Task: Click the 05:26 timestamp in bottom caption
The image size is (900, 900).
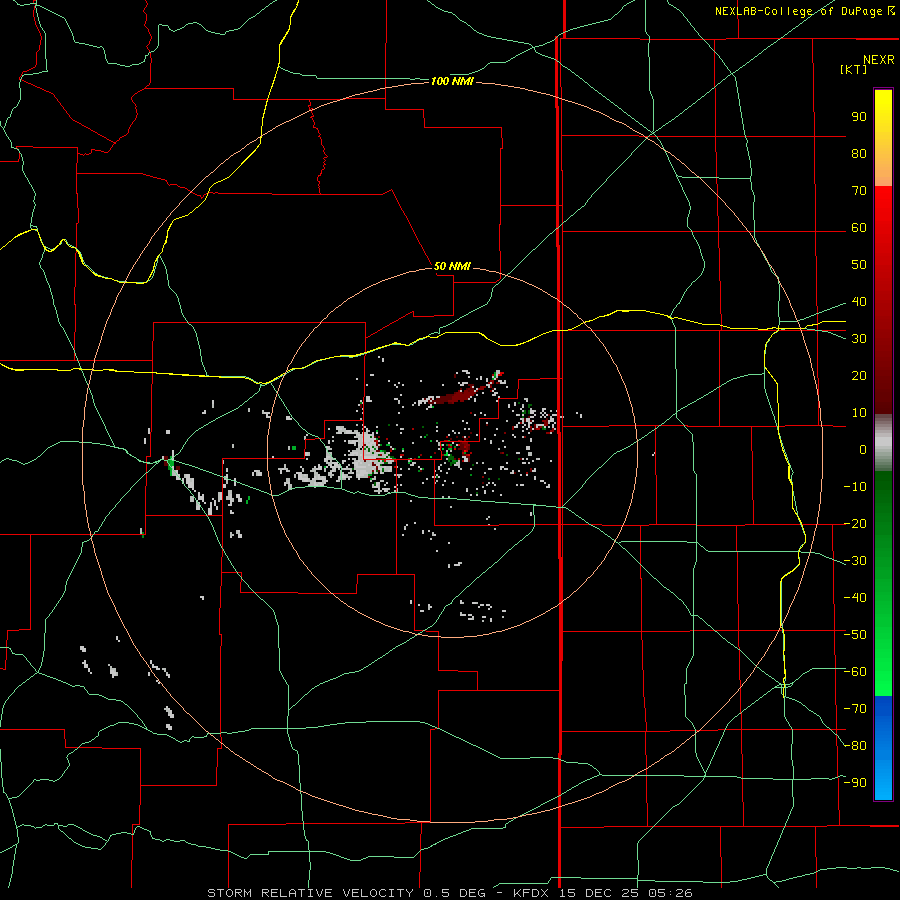Action: click(670, 893)
